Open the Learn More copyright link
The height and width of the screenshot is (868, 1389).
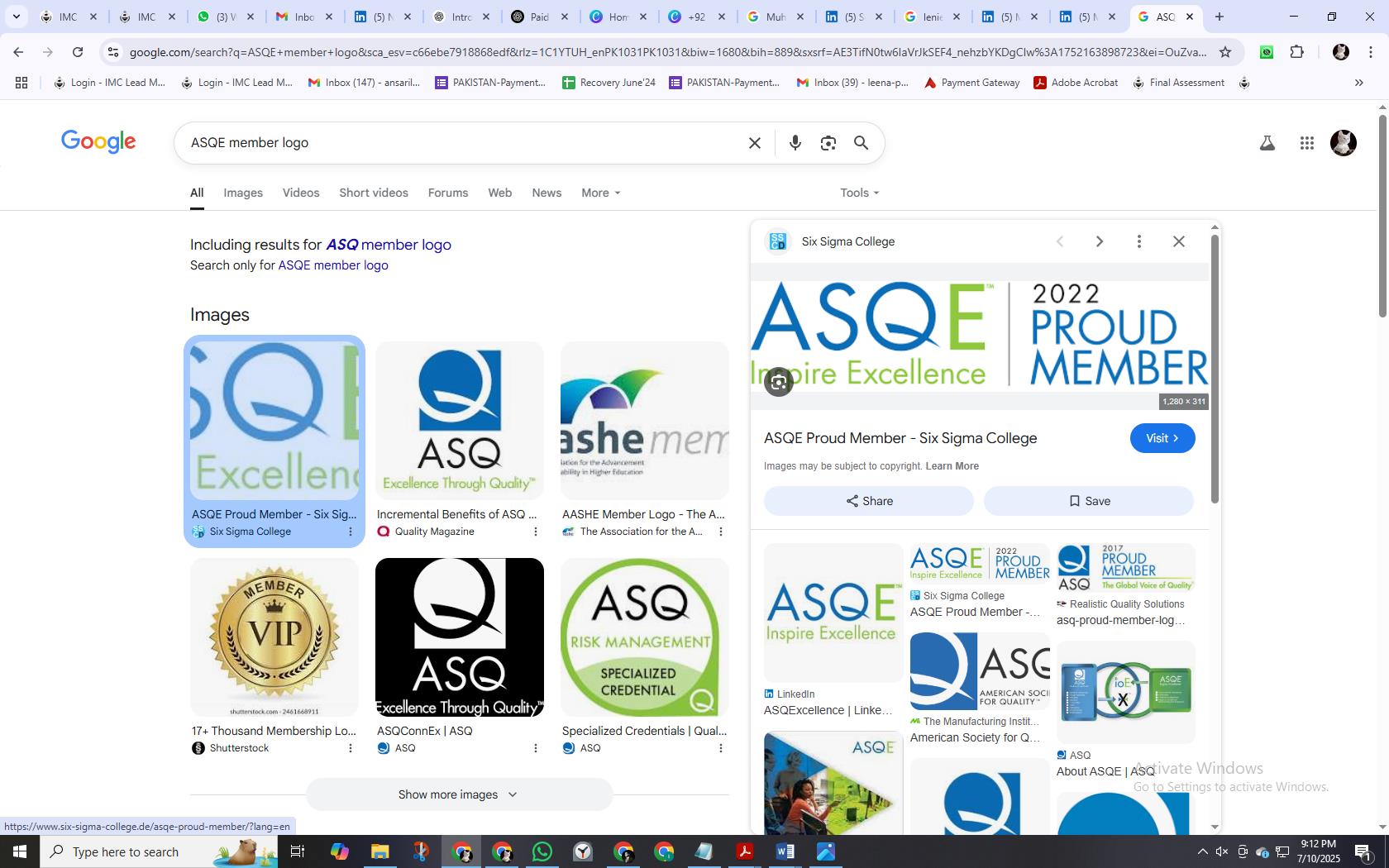[x=952, y=466]
